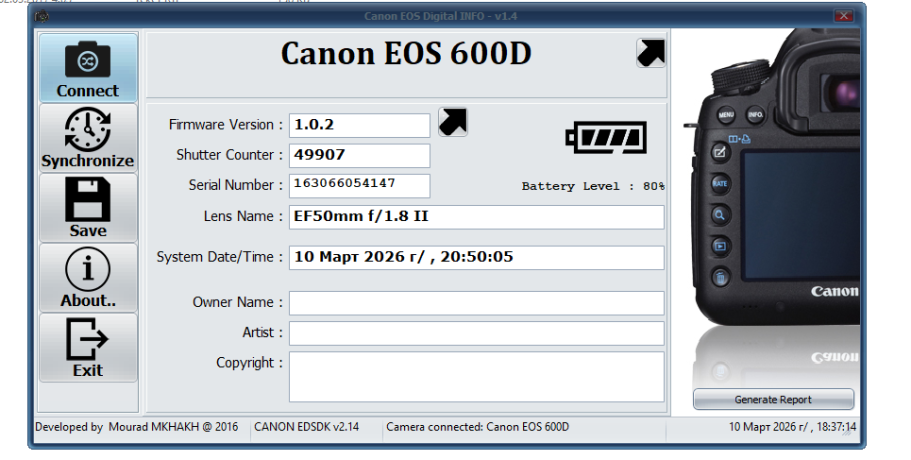Click the System Date/Time label
The image size is (911, 460).
(220, 257)
